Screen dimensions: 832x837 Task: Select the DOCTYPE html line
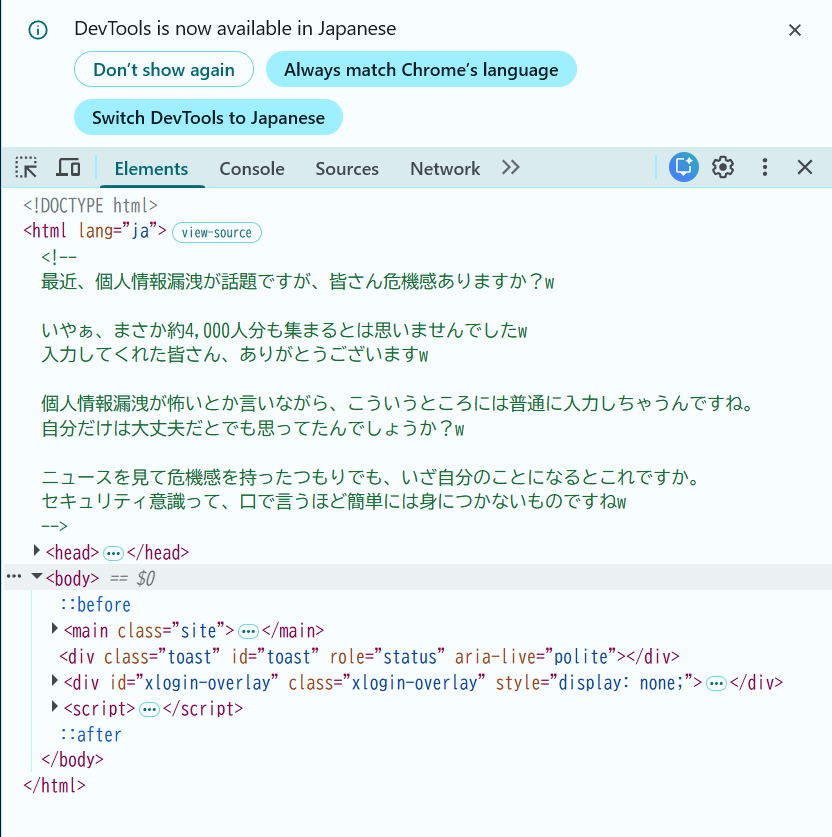90,206
